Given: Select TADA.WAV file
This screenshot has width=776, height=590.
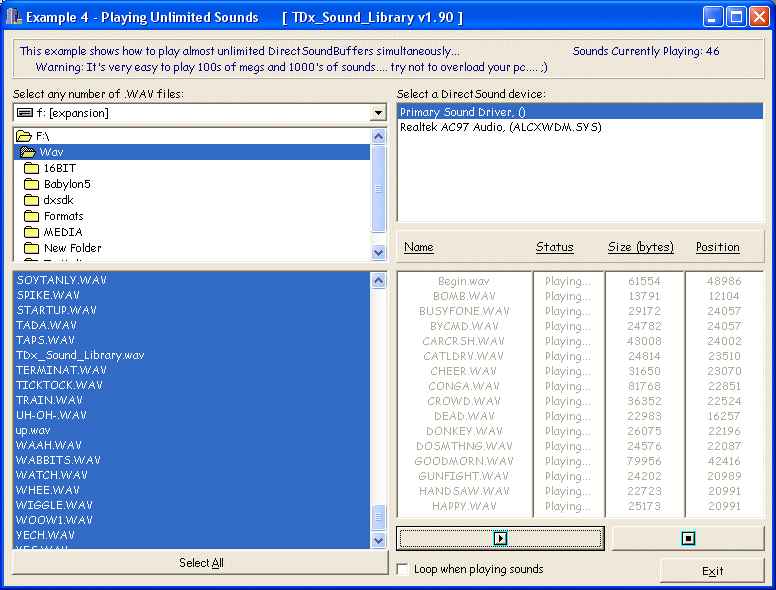Looking at the screenshot, I should coord(192,325).
